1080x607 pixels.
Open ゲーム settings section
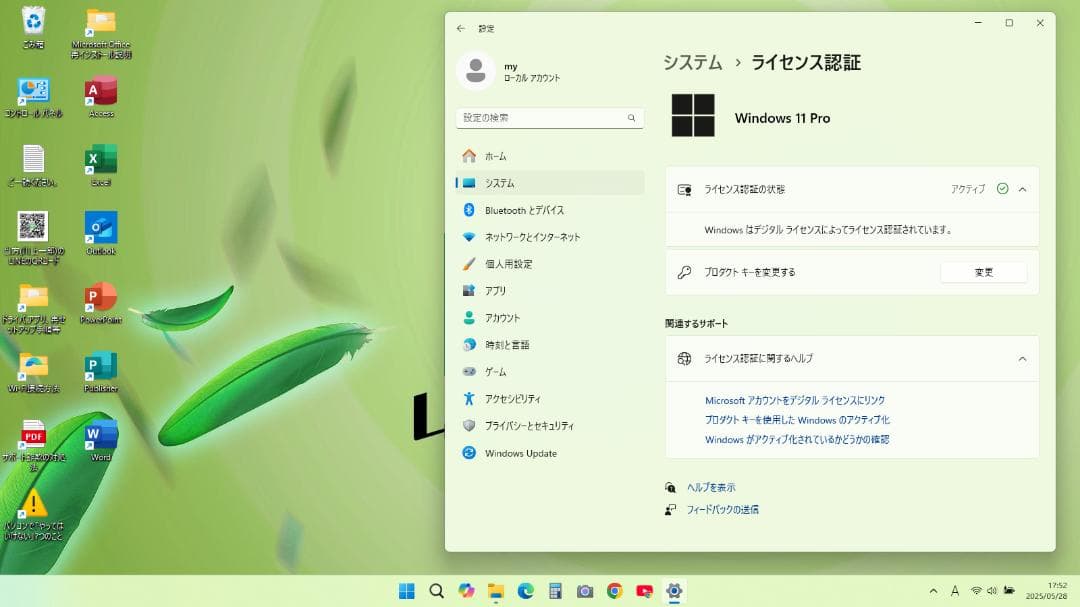(550, 371)
